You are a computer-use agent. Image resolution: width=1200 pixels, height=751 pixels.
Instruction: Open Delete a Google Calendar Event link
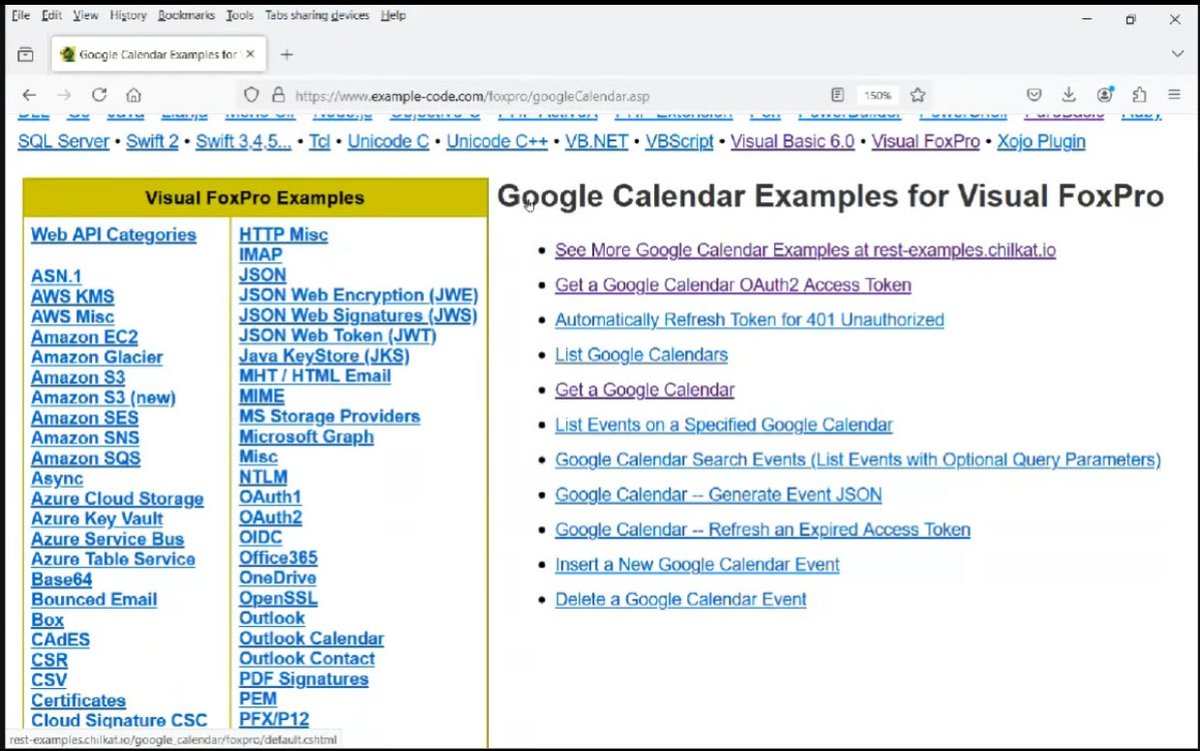pyautogui.click(x=681, y=600)
